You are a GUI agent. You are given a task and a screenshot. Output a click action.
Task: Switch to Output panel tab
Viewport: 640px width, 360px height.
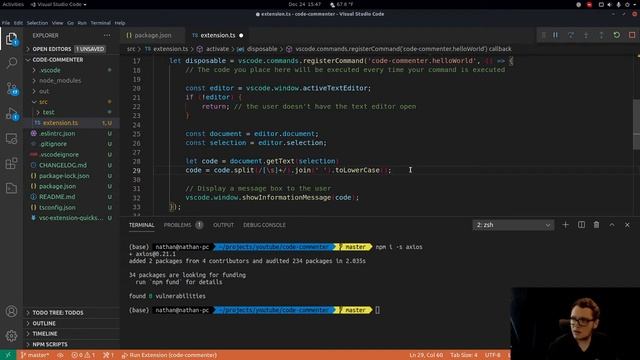click(x=223, y=225)
